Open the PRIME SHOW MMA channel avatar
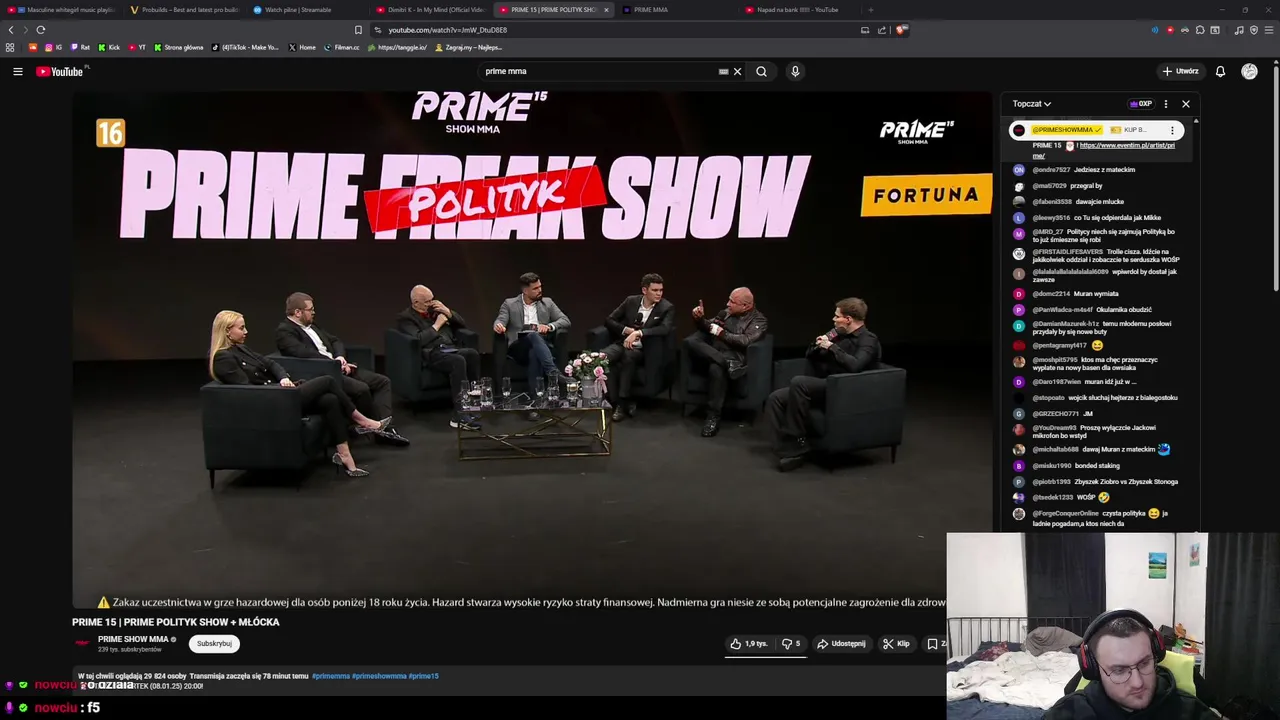Image resolution: width=1280 pixels, height=720 pixels. 83,643
